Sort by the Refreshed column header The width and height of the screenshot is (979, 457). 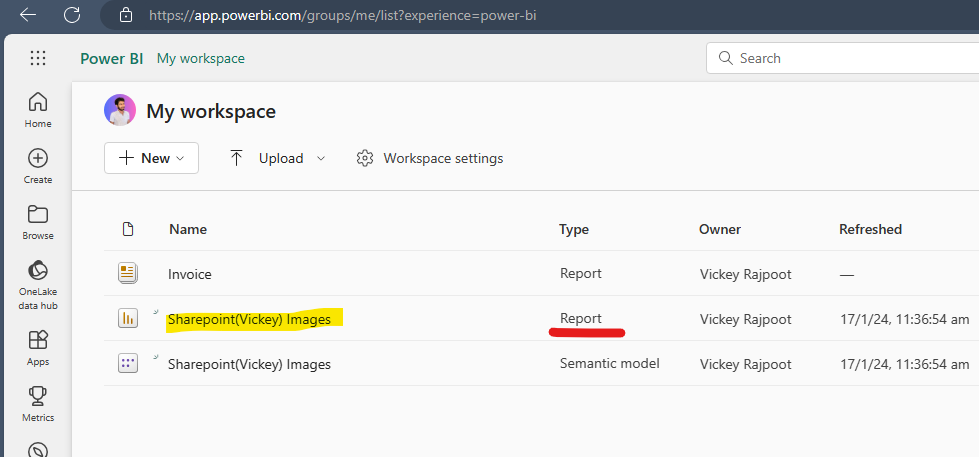tap(870, 229)
